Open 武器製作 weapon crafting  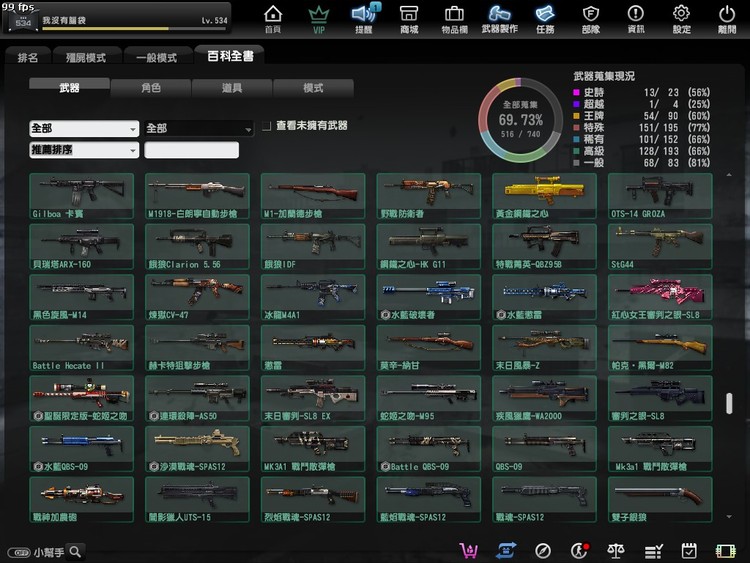499,19
